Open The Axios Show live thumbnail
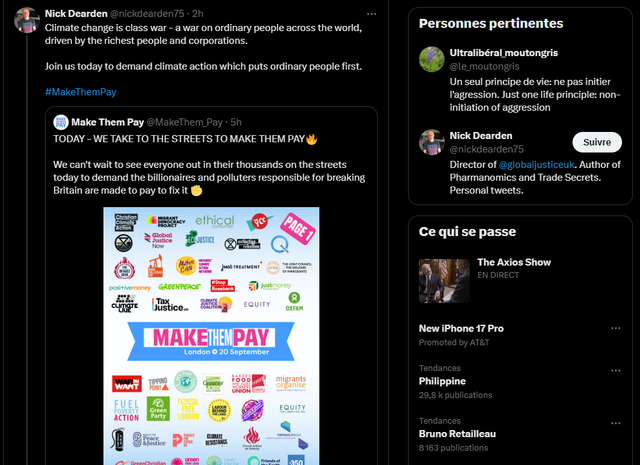Image resolution: width=640 pixels, height=465 pixels. click(x=444, y=281)
